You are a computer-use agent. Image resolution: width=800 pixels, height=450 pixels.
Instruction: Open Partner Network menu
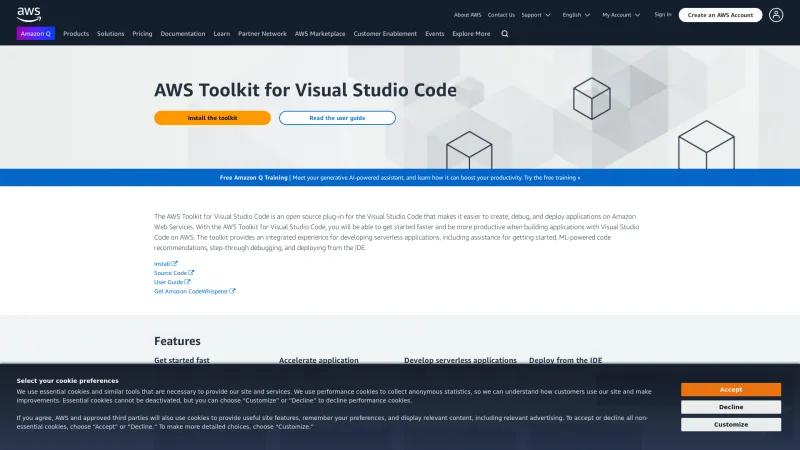(x=262, y=34)
